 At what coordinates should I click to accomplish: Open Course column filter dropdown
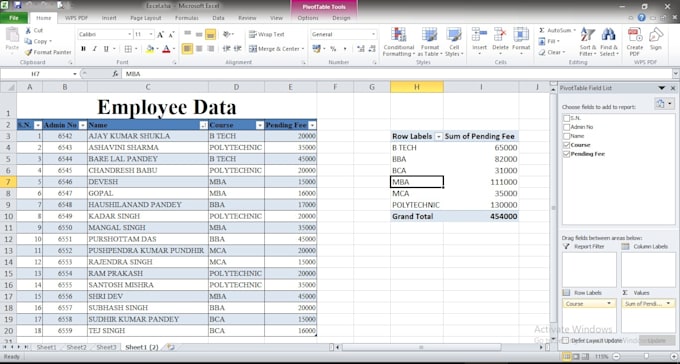tap(259, 125)
